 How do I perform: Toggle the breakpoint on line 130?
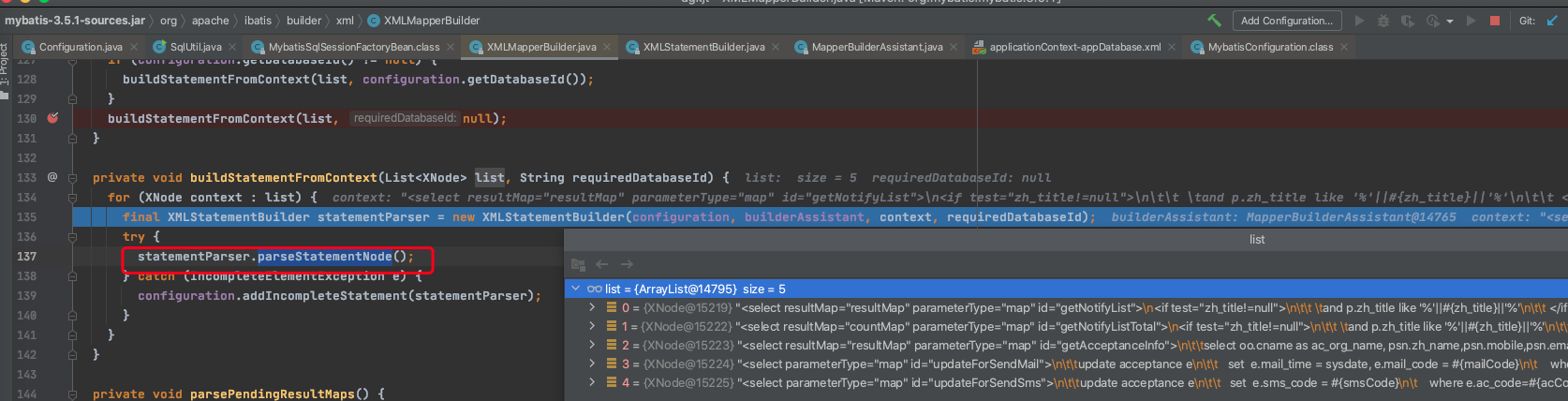click(x=52, y=118)
